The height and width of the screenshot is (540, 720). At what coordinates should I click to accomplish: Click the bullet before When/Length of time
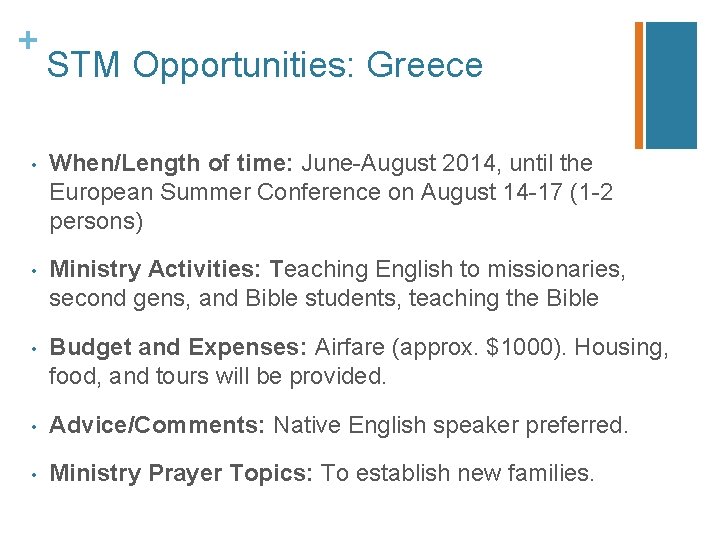click(x=34, y=165)
